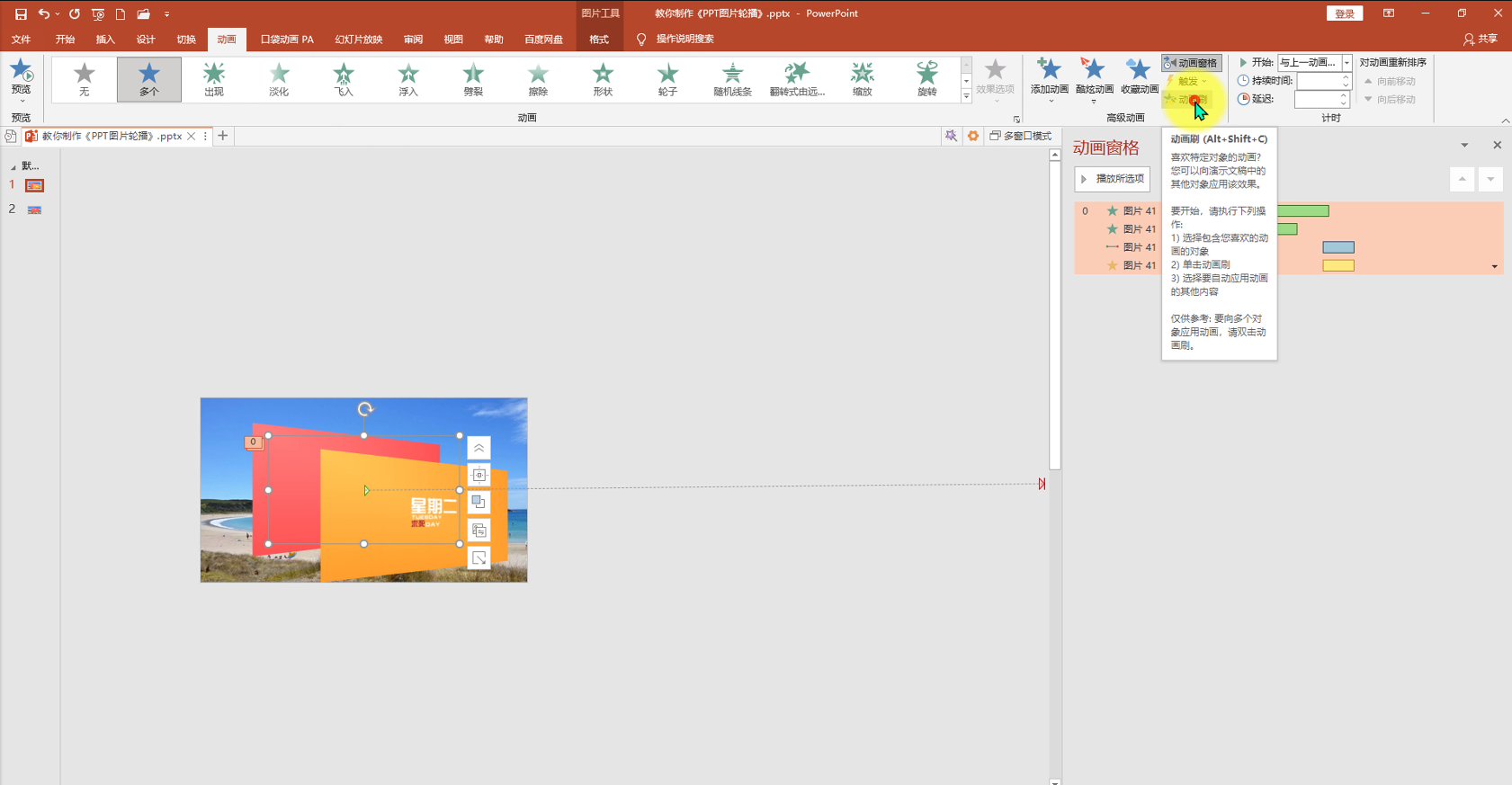This screenshot has height=785, width=1512.
Task: Open 添加动画 add animation dropdown
Action: tap(1050, 80)
